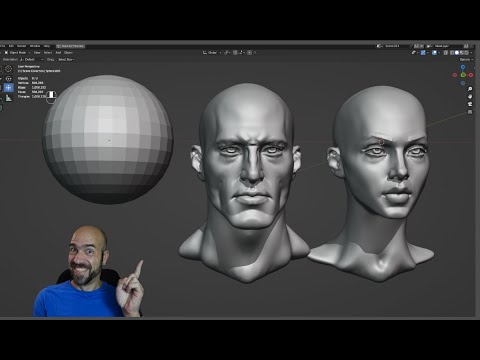480x360 pixels.
Task: Switch to wireframe viewport shading
Action: pos(452,53)
